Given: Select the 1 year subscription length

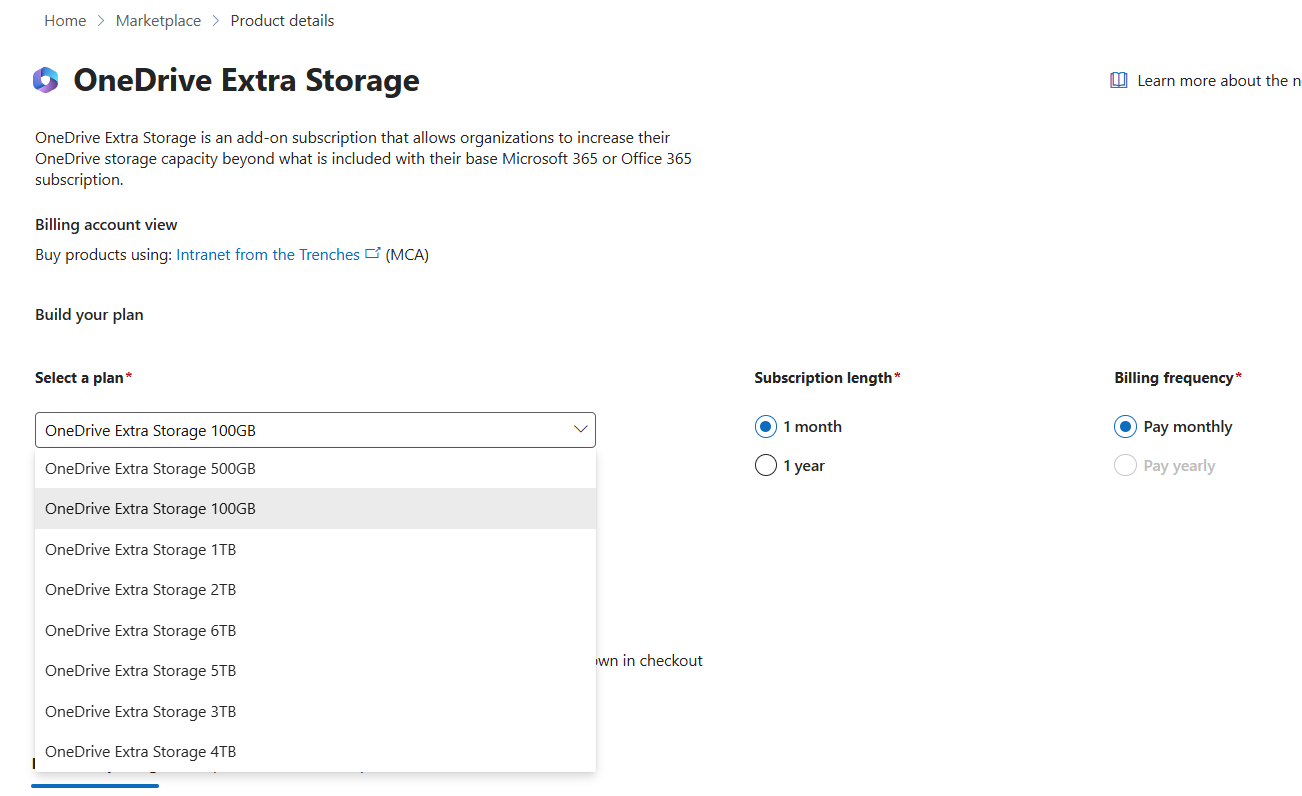Looking at the screenshot, I should pyautogui.click(x=766, y=466).
